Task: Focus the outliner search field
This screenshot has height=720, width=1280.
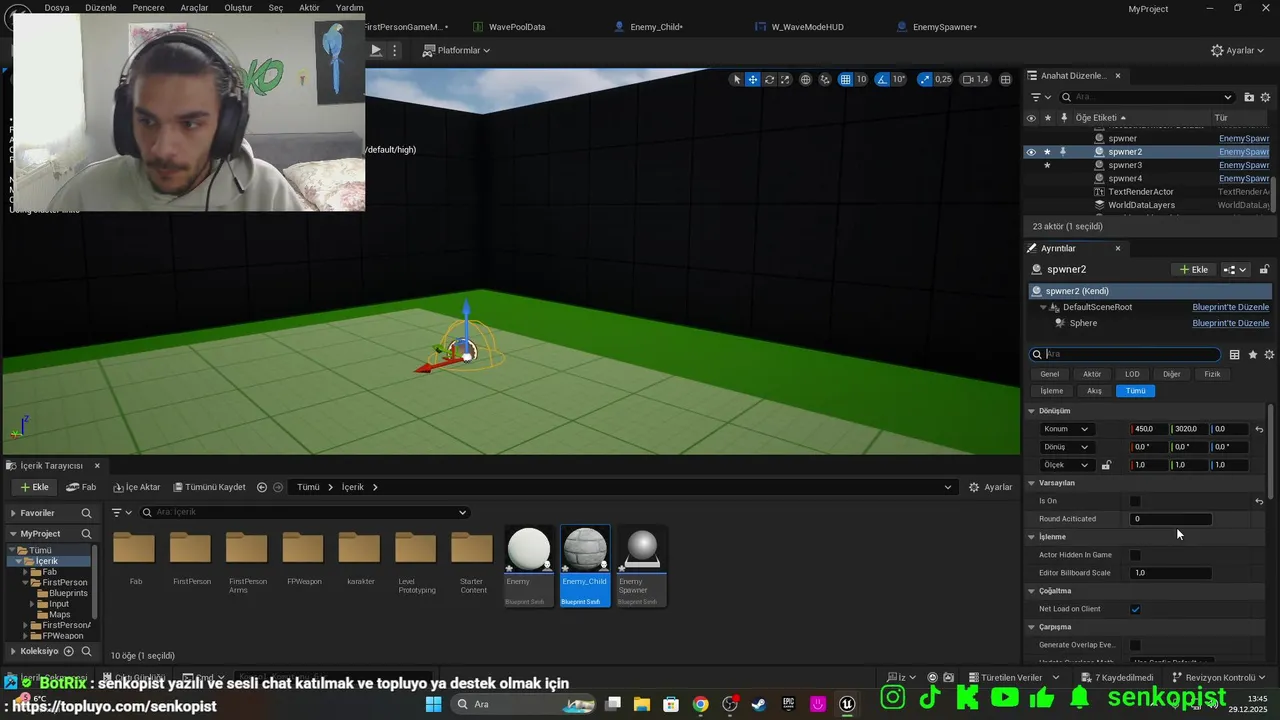Action: [1147, 97]
